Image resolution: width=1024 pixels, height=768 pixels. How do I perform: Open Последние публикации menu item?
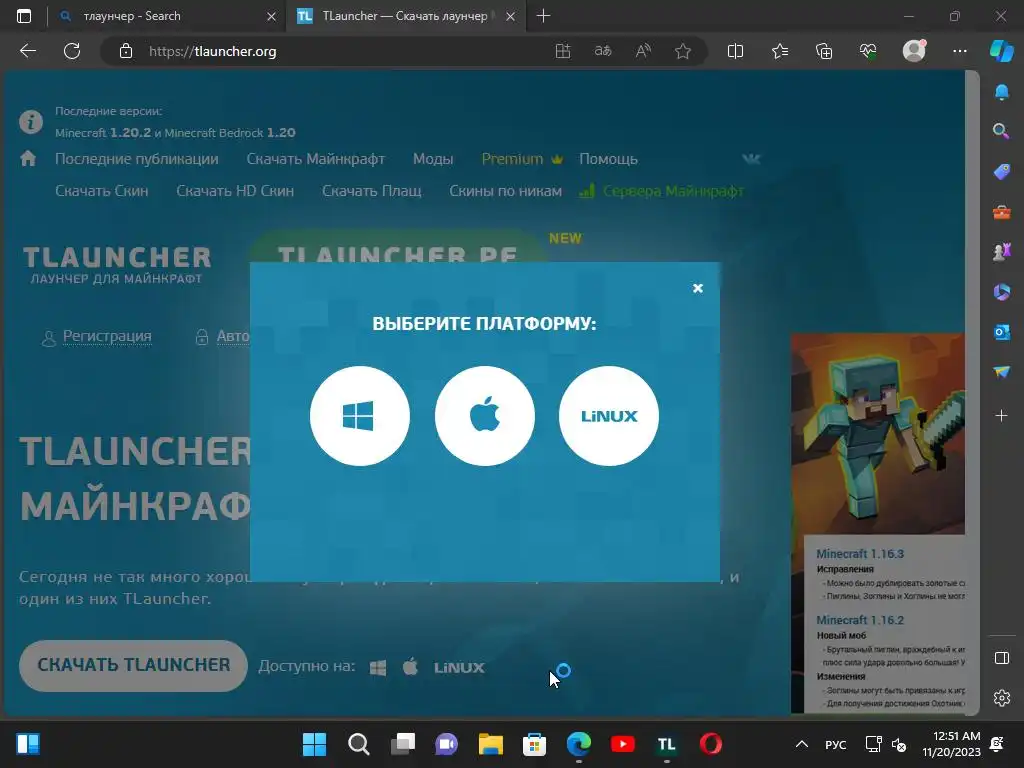[x=136, y=159]
